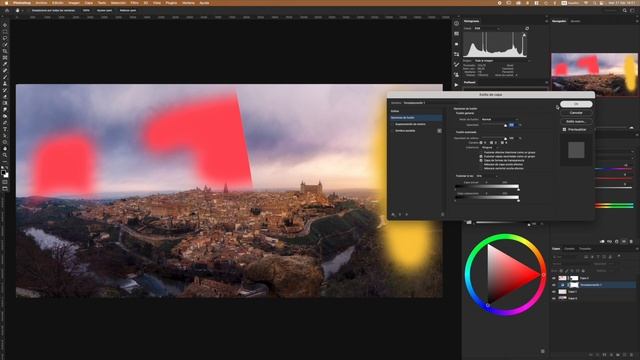This screenshot has height=360, width=640.
Task: Click the Home icon in the options bar
Action: (7, 10)
